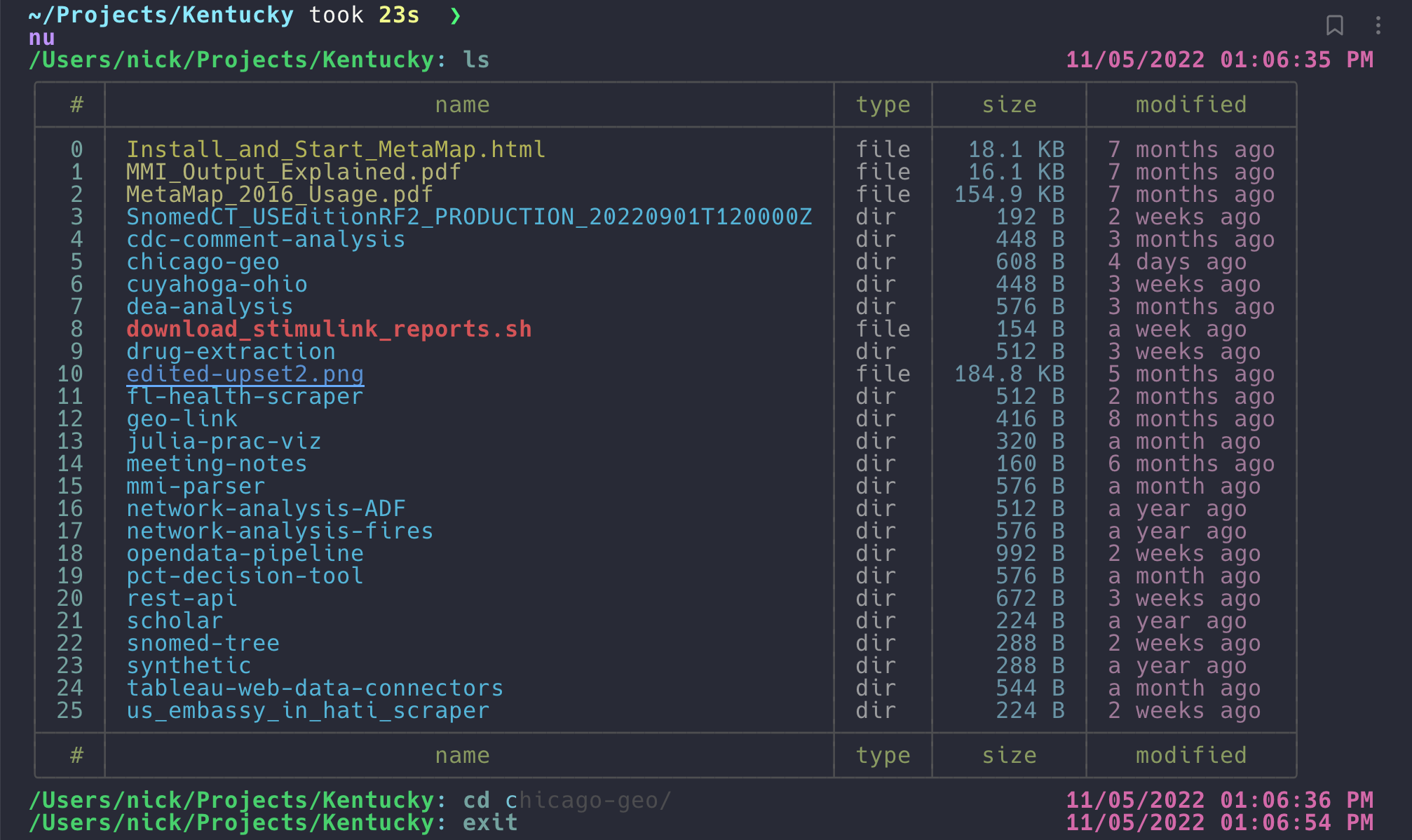Screen dimensions: 1412x840
Task: Click the 'ls' command at the top
Action: pyautogui.click(x=476, y=60)
